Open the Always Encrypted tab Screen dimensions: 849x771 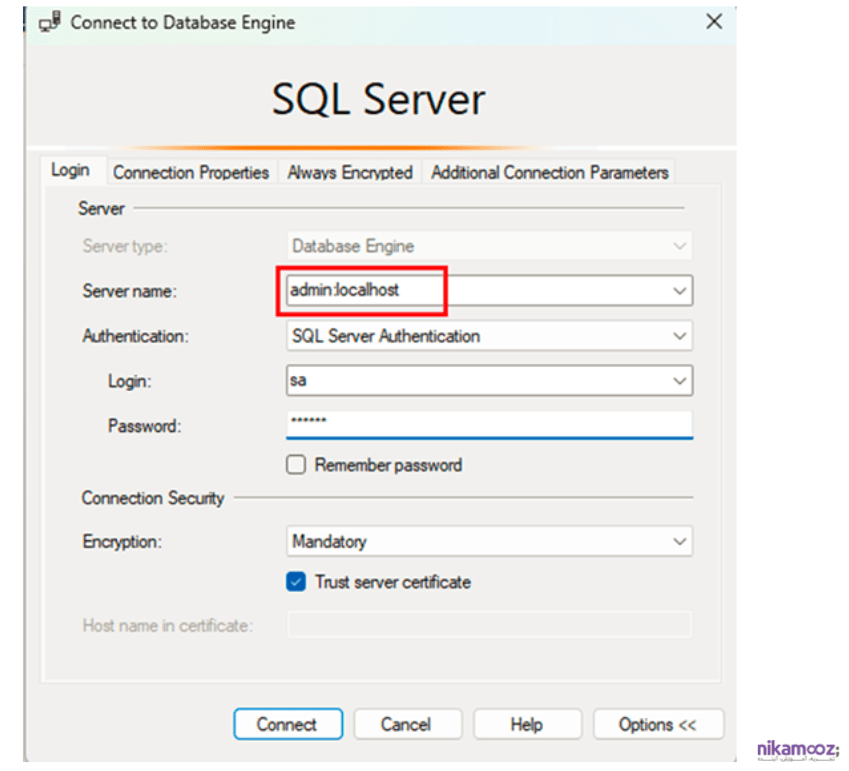(x=350, y=172)
